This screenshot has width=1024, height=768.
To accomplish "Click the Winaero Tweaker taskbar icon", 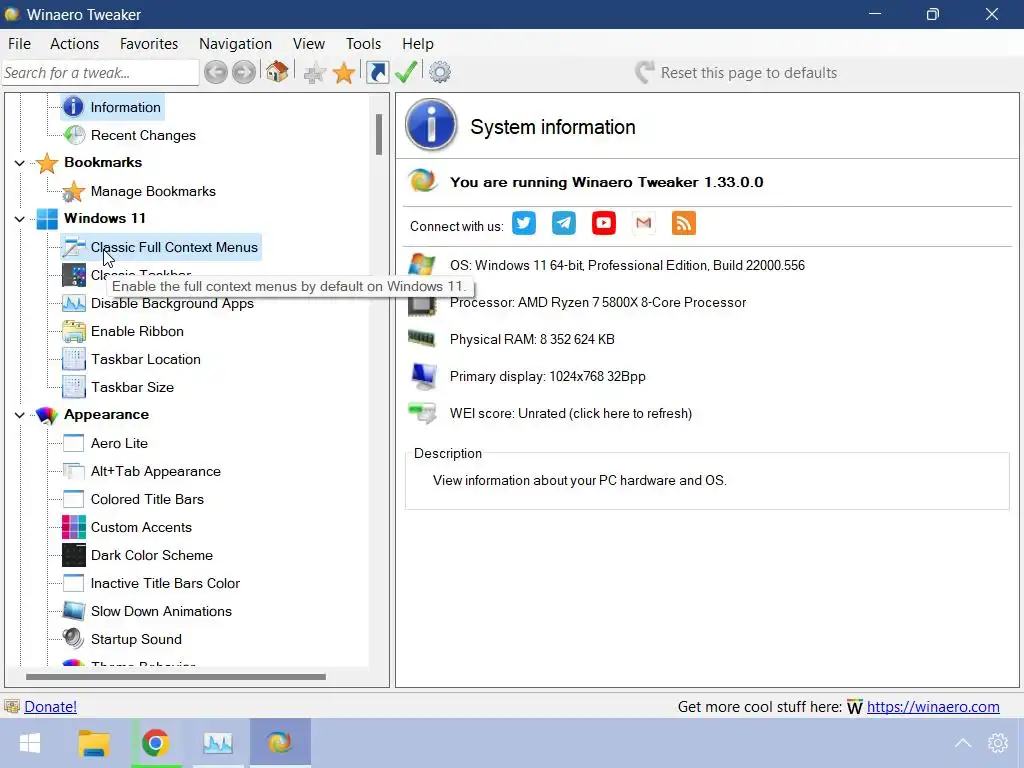I will click(x=280, y=743).
